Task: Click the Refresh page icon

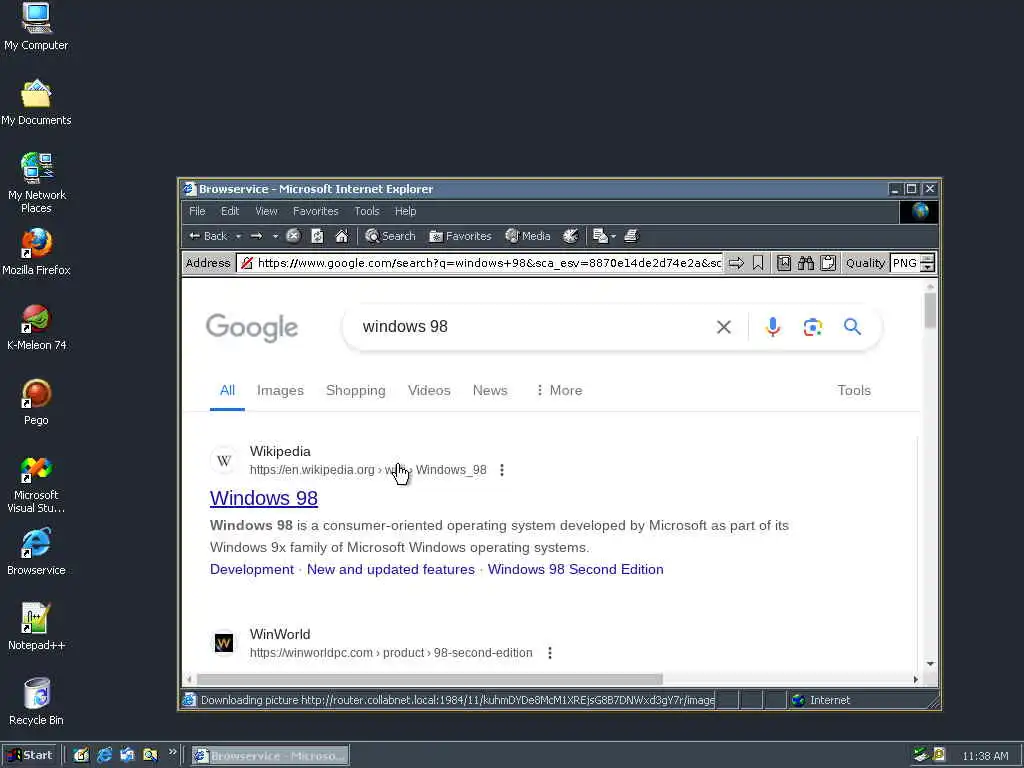Action: 317,236
